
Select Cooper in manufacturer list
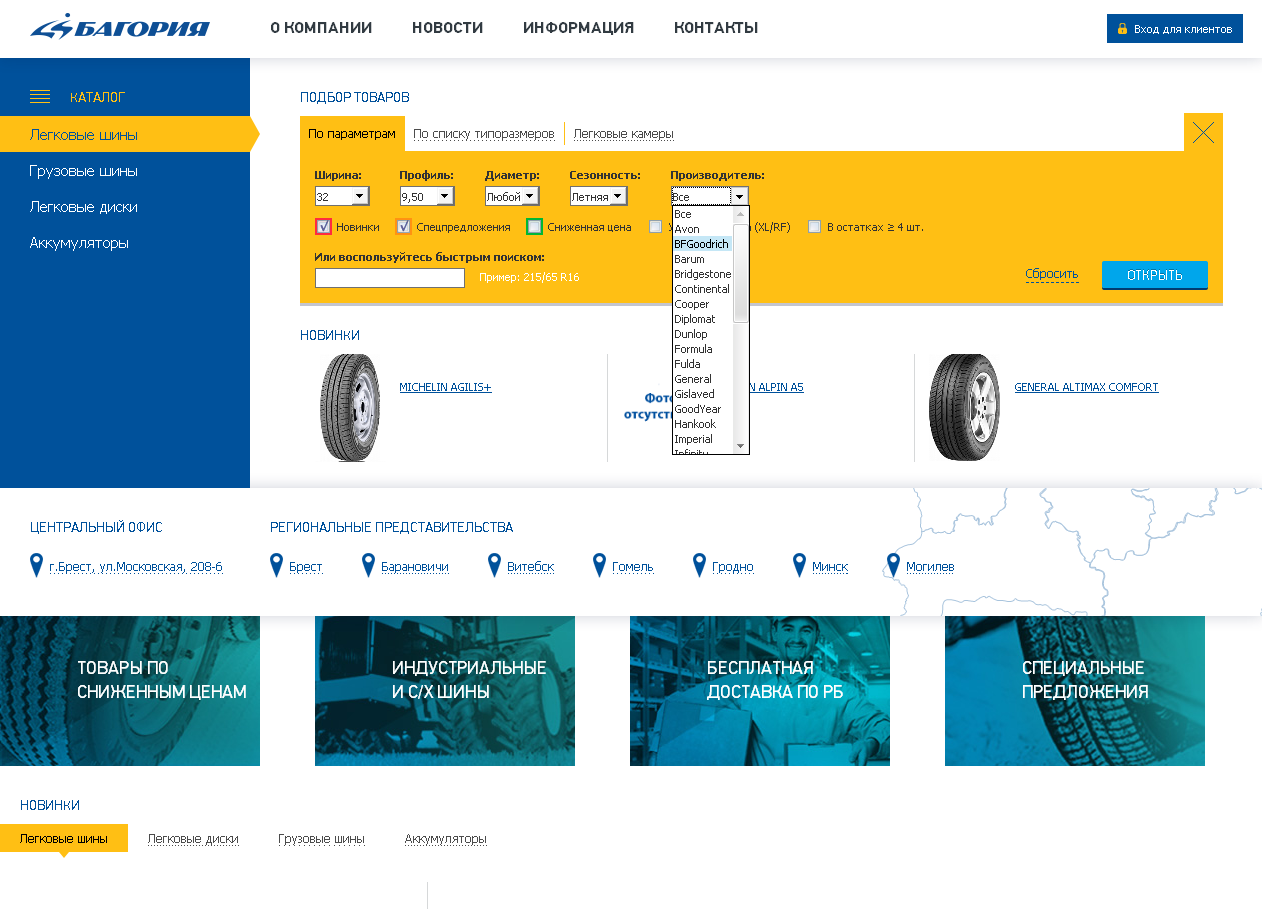pos(702,304)
